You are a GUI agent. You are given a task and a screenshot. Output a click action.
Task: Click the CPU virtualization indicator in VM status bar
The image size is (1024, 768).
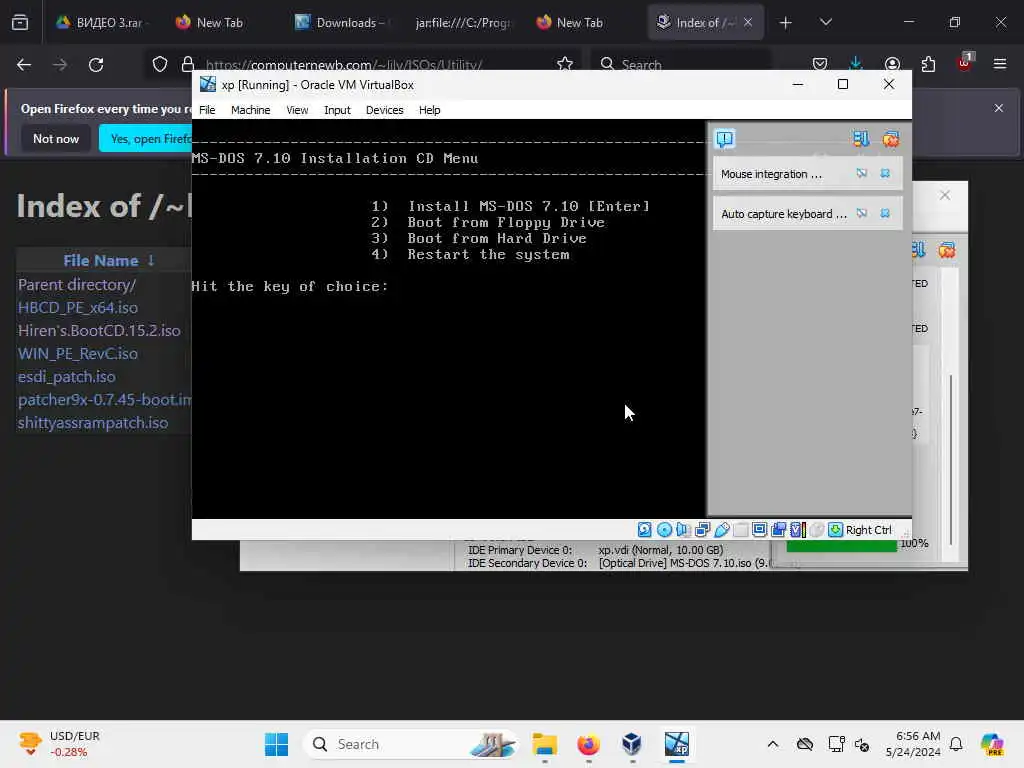(797, 530)
